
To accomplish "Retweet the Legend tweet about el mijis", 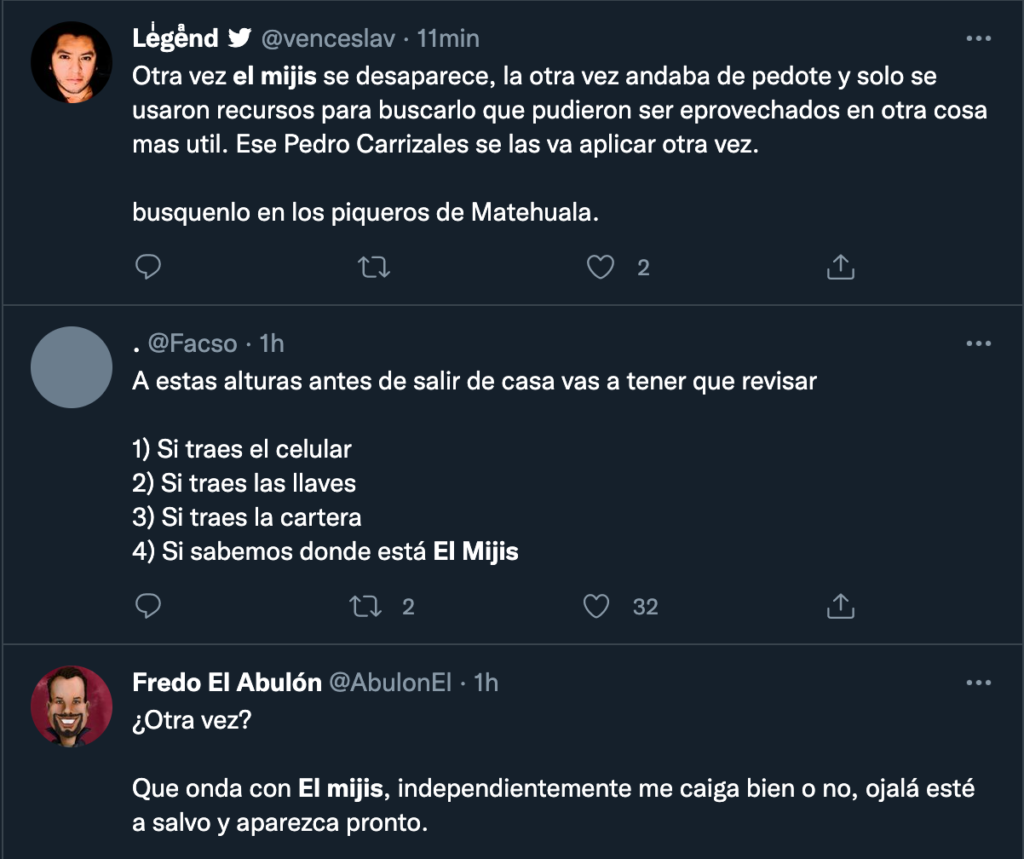I will point(374,267).
